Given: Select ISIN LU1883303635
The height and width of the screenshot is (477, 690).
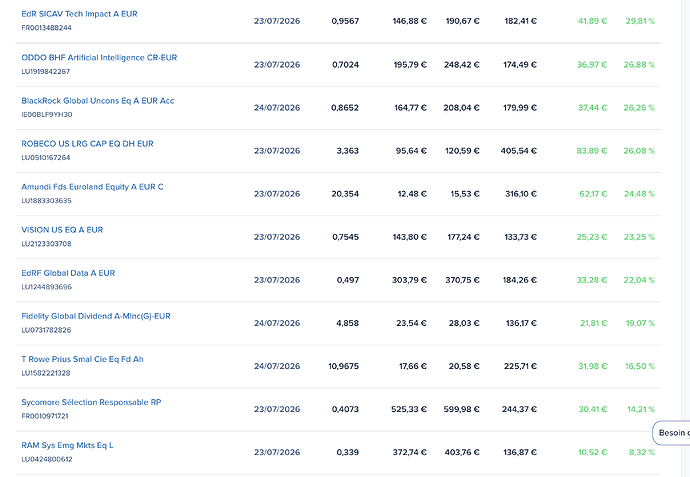Looking at the screenshot, I should pyautogui.click(x=46, y=201).
